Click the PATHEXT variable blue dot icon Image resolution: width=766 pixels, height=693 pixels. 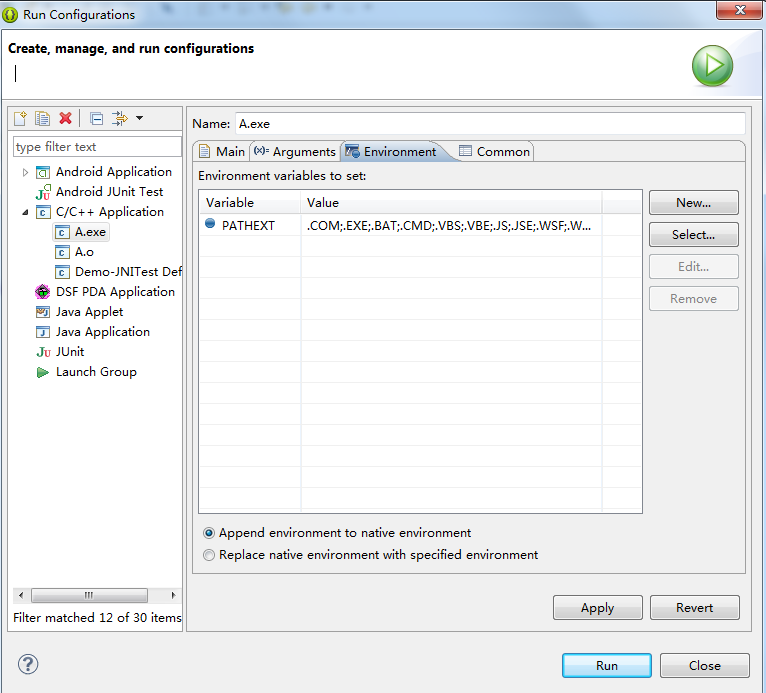[x=210, y=224]
